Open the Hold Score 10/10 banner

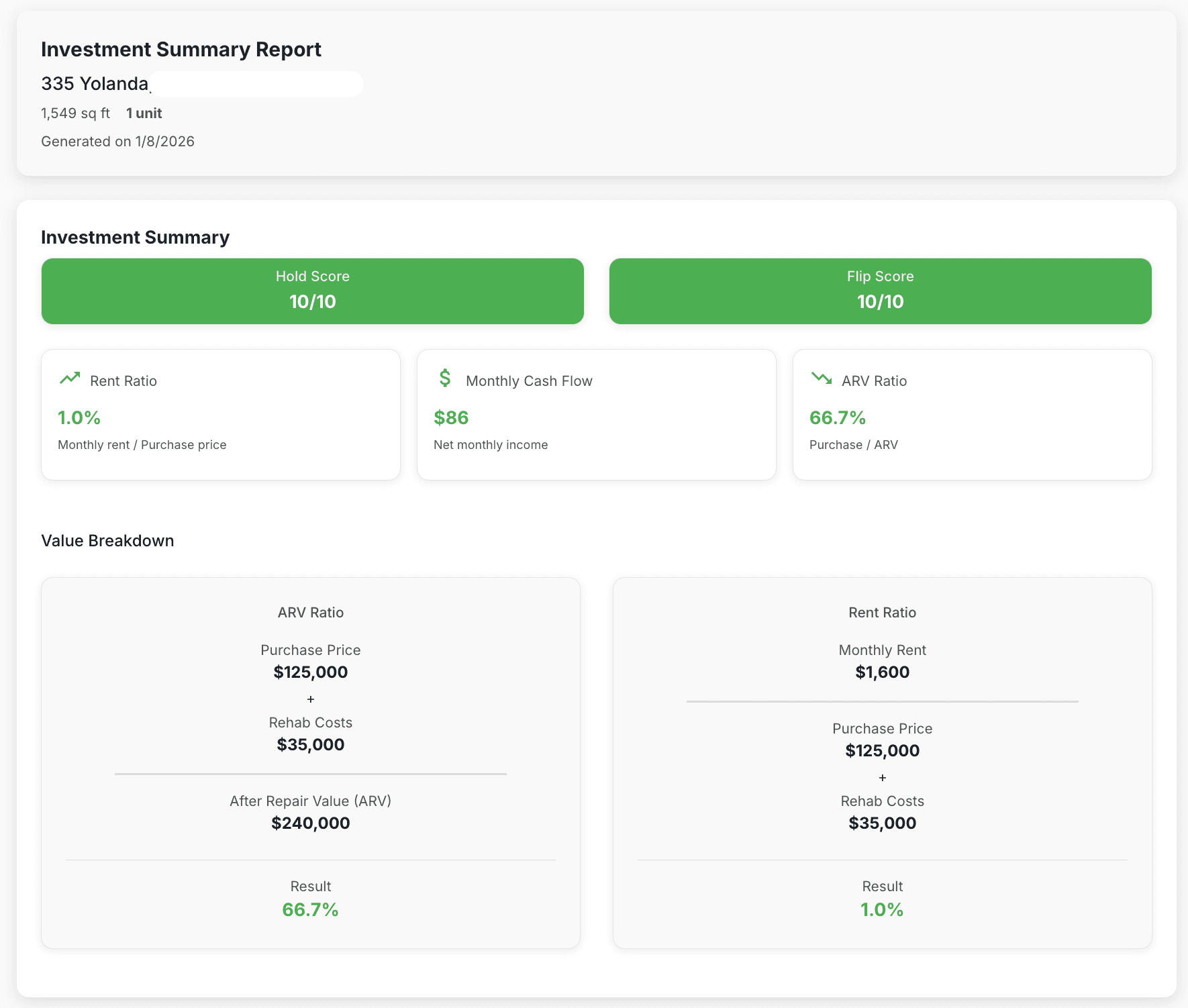[x=311, y=291]
